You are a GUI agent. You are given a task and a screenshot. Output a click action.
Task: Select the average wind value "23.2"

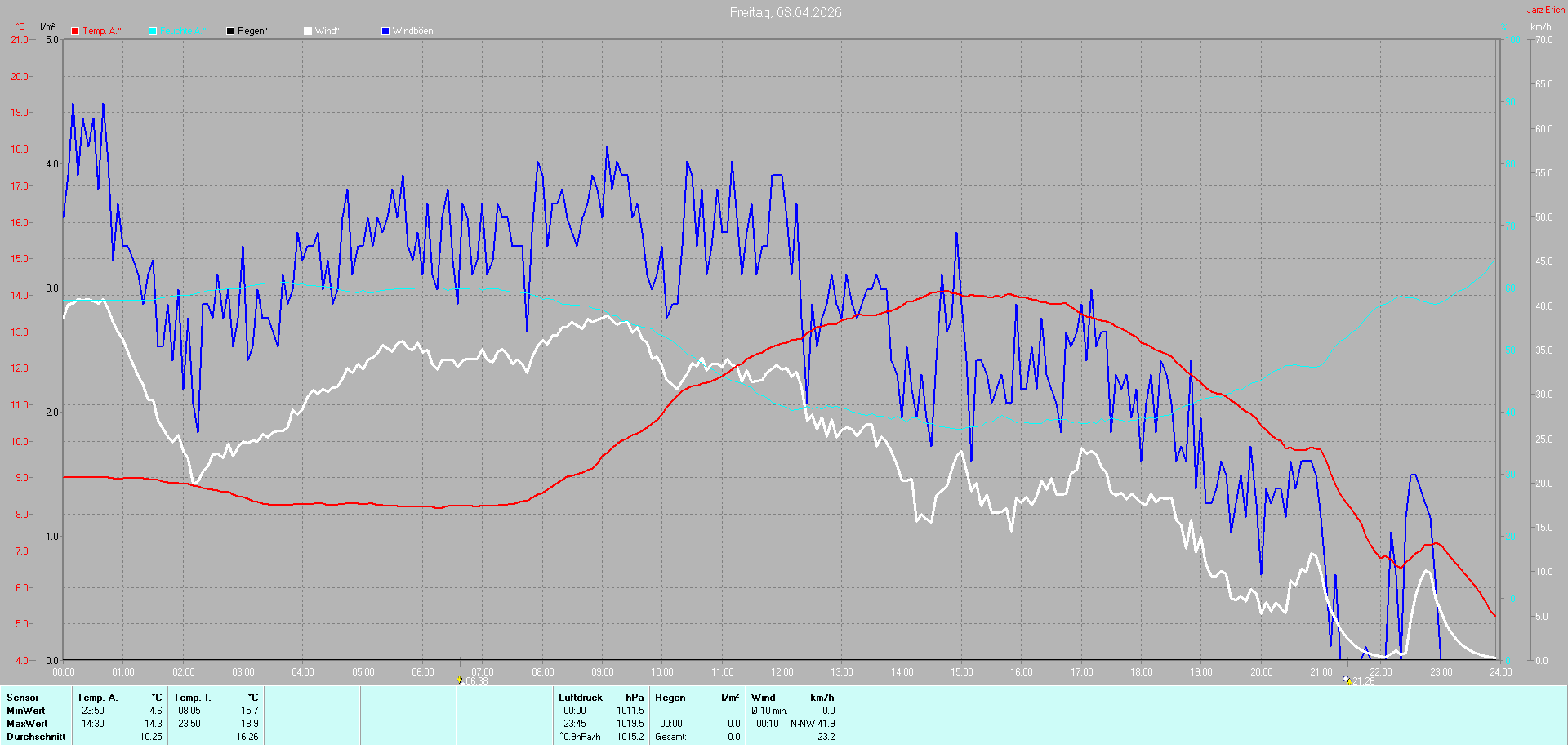point(826,737)
